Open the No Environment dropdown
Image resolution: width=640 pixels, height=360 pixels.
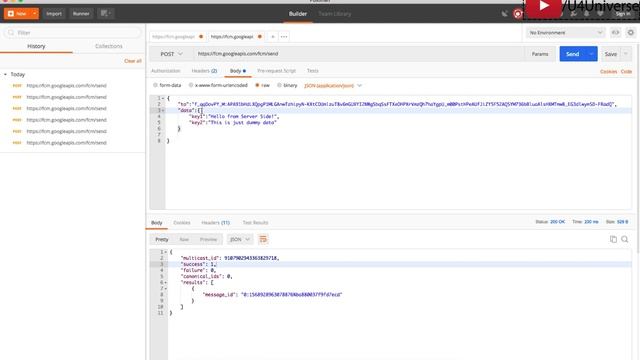pyautogui.click(x=565, y=33)
